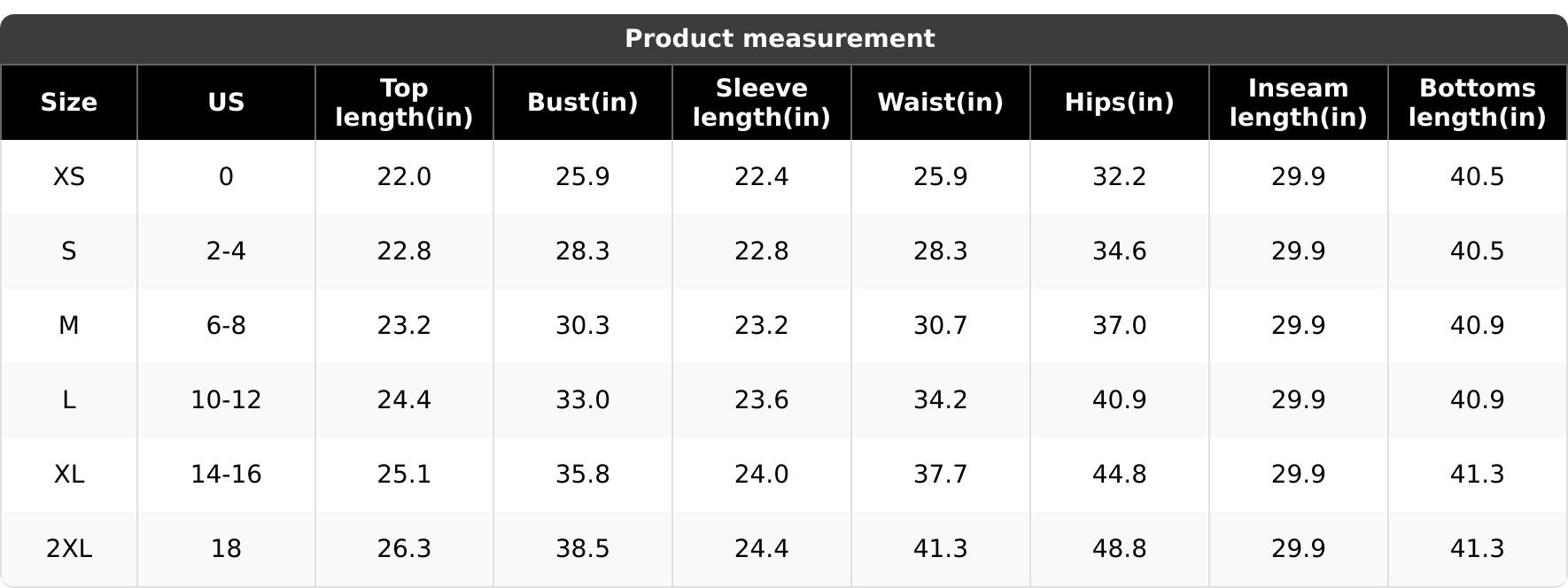Image resolution: width=1568 pixels, height=588 pixels.
Task: Click the Product measurement title bar
Action: (x=780, y=39)
